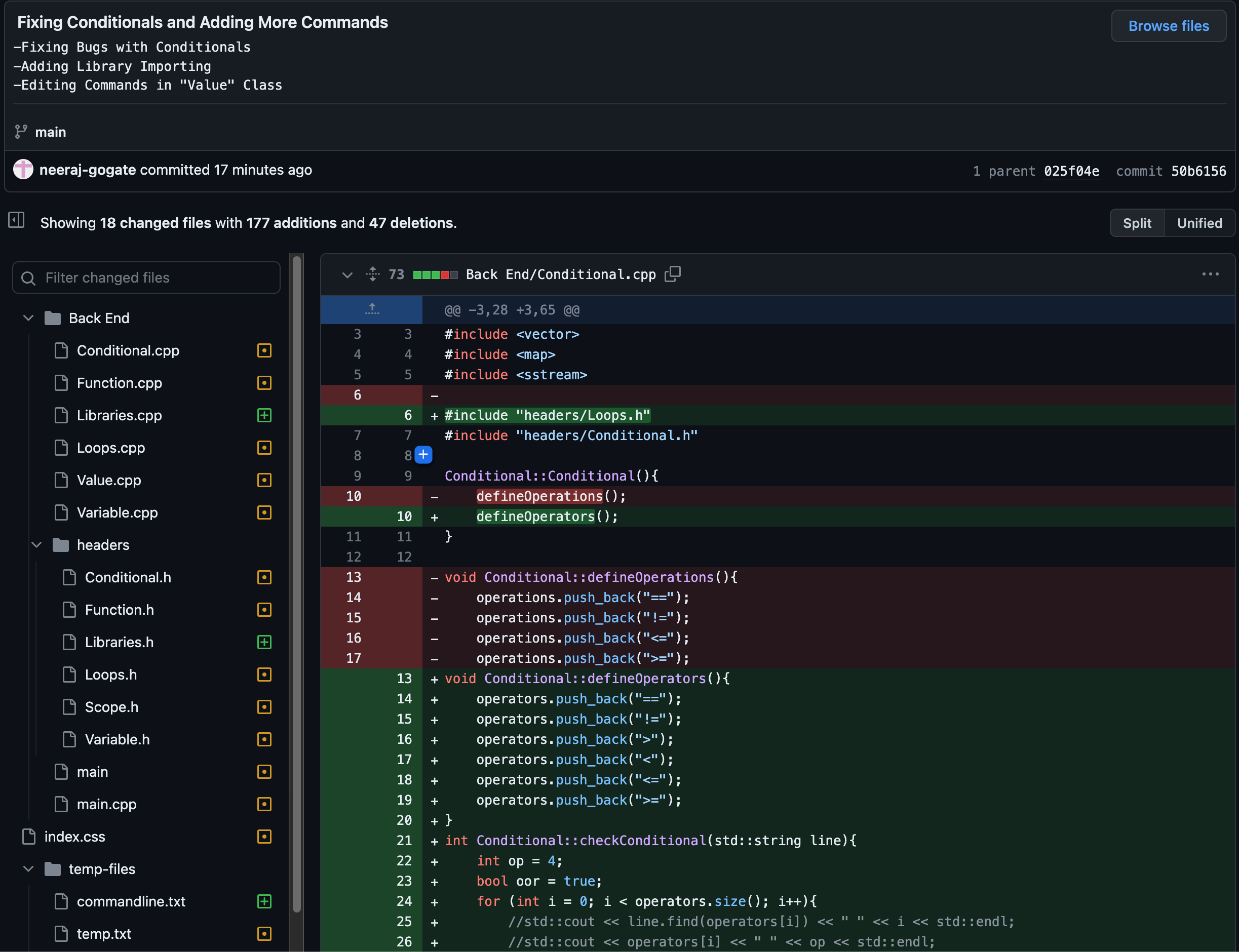Collapse the Back End folder
1239x952 pixels.
click(x=28, y=319)
